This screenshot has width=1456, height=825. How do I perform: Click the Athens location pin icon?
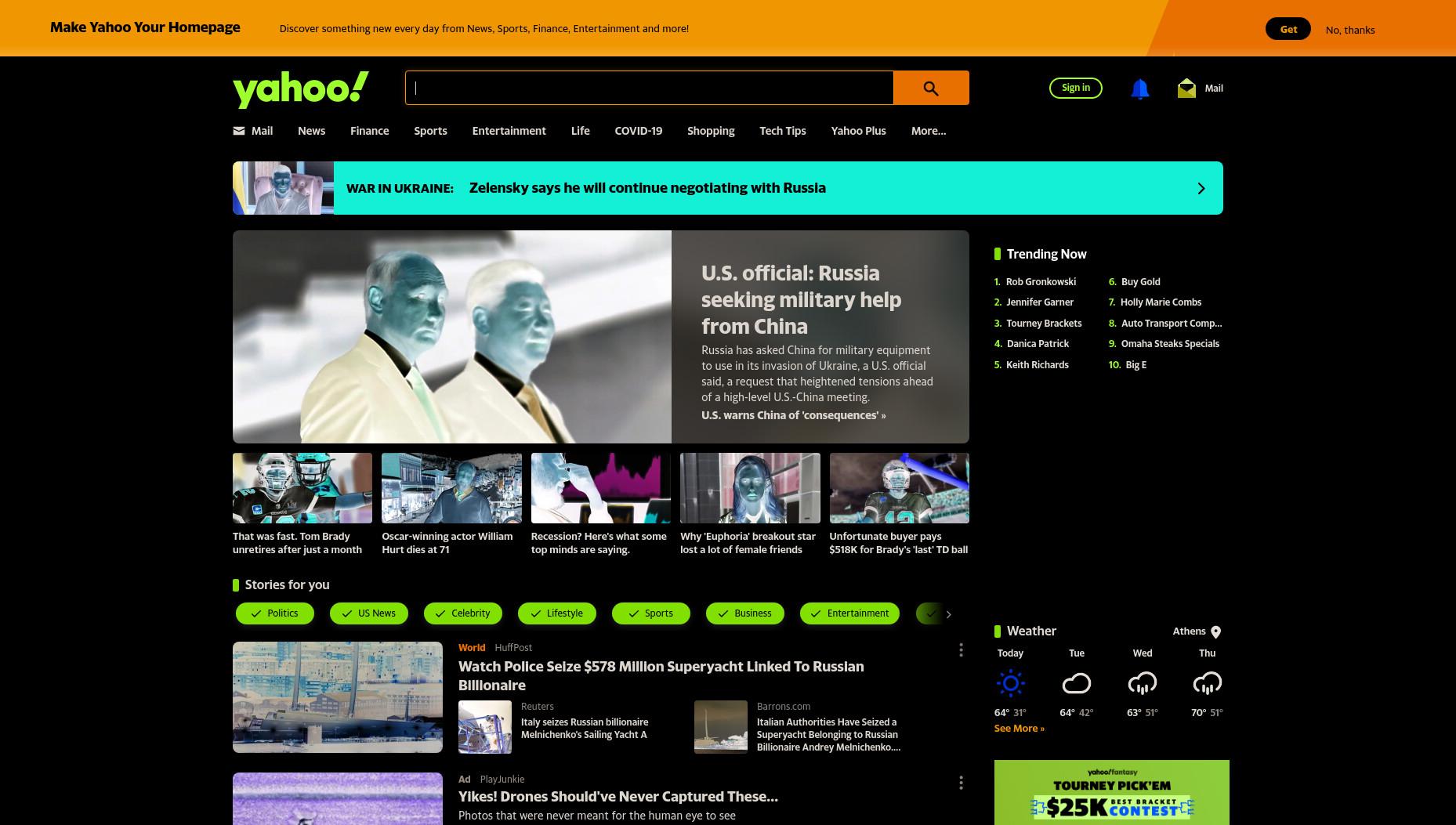point(1215,631)
